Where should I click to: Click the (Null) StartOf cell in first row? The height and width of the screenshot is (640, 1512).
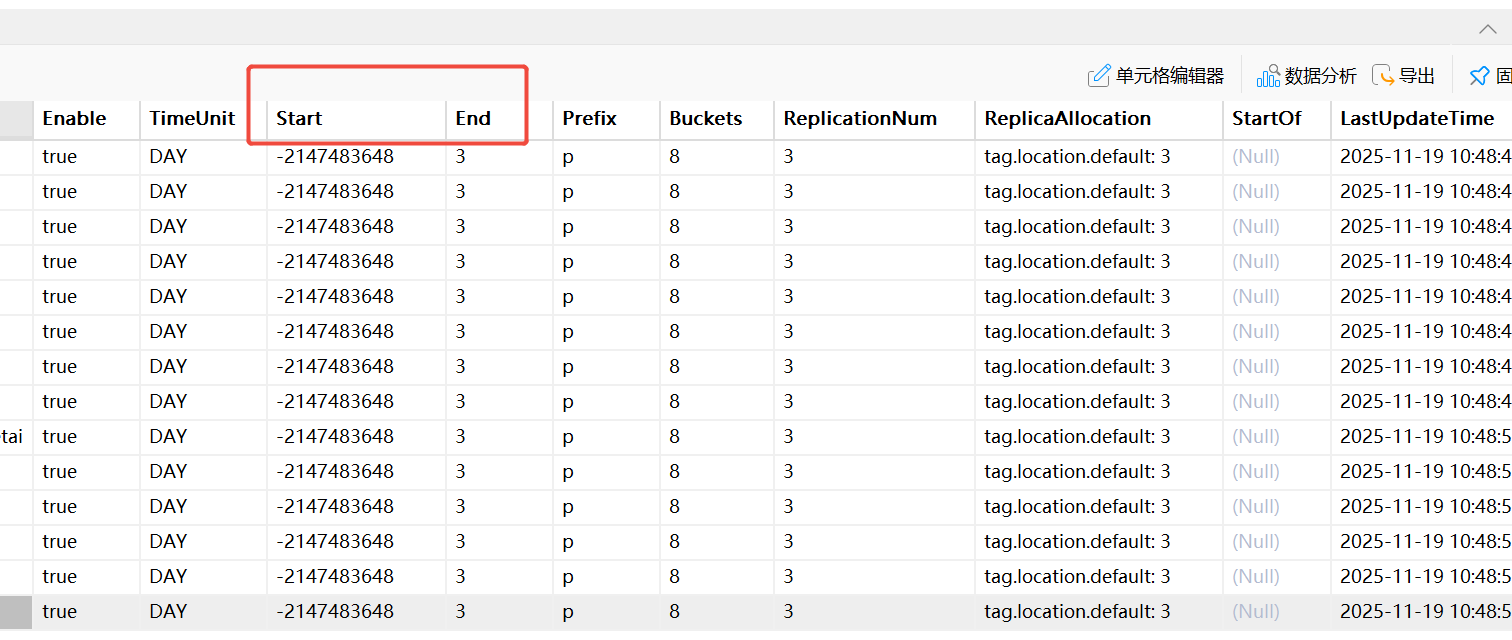pyautogui.click(x=1255, y=157)
